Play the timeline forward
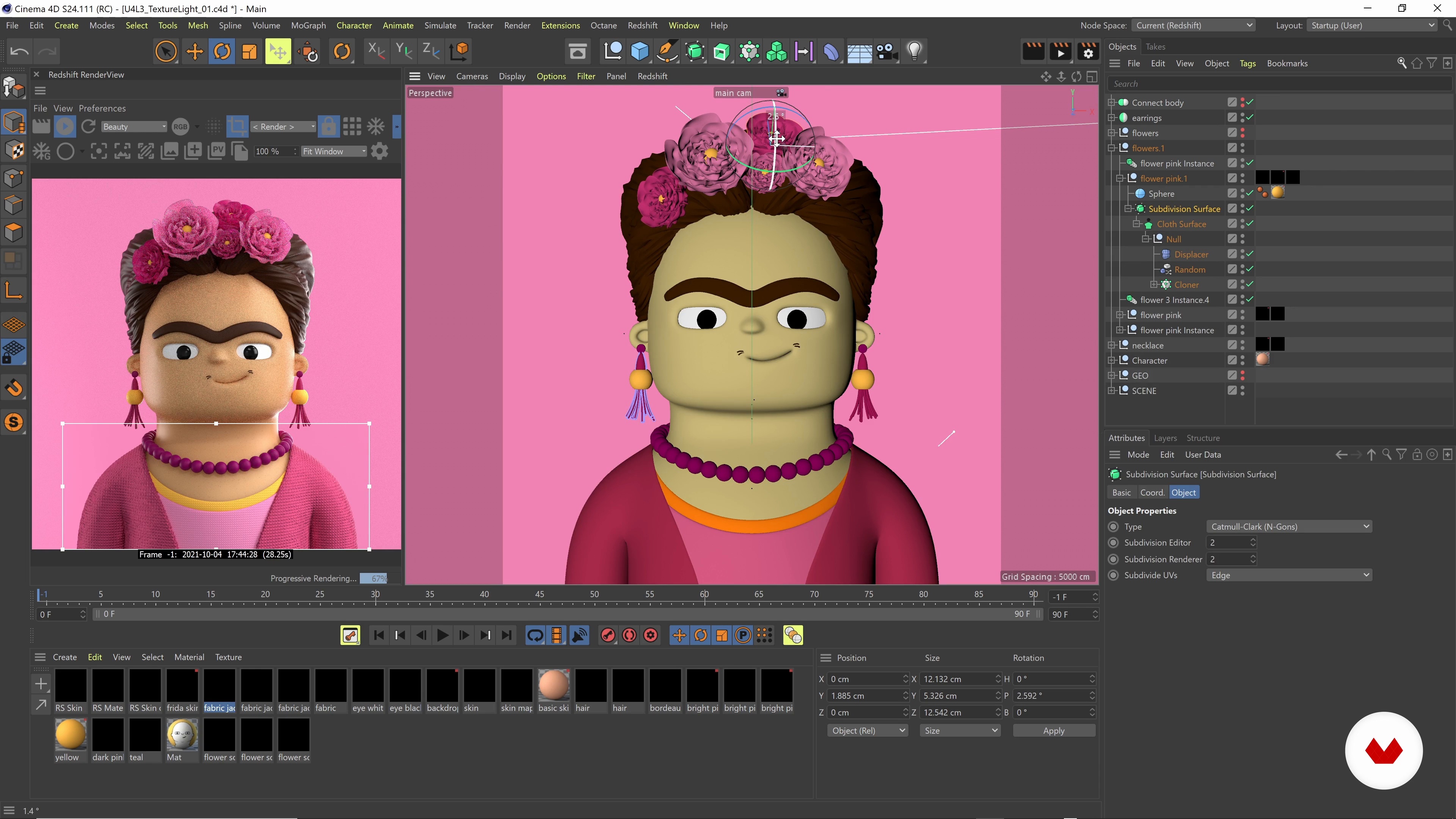Screen dimensions: 1456x819 click(x=442, y=635)
